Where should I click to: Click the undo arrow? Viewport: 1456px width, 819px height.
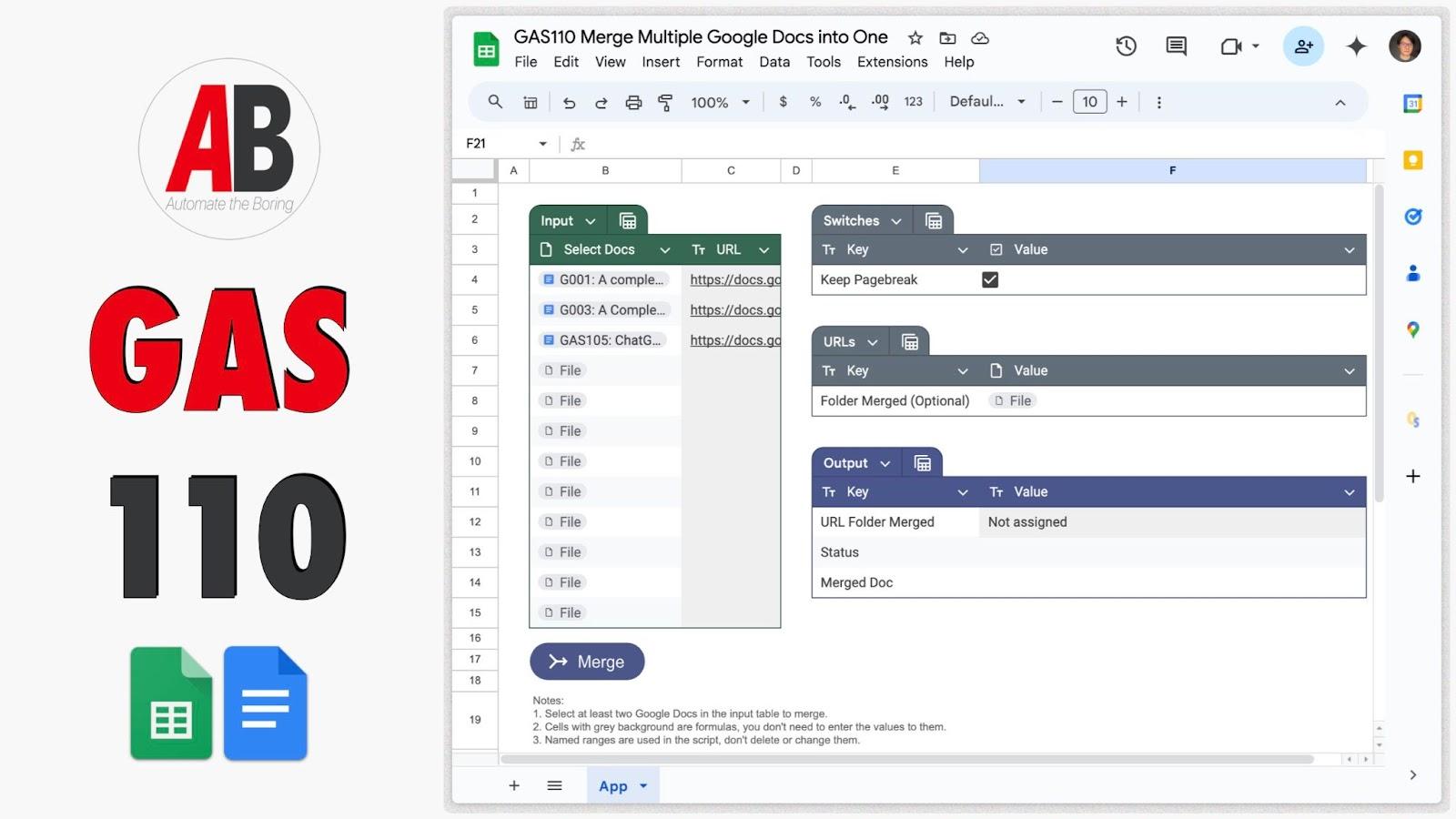569,103
